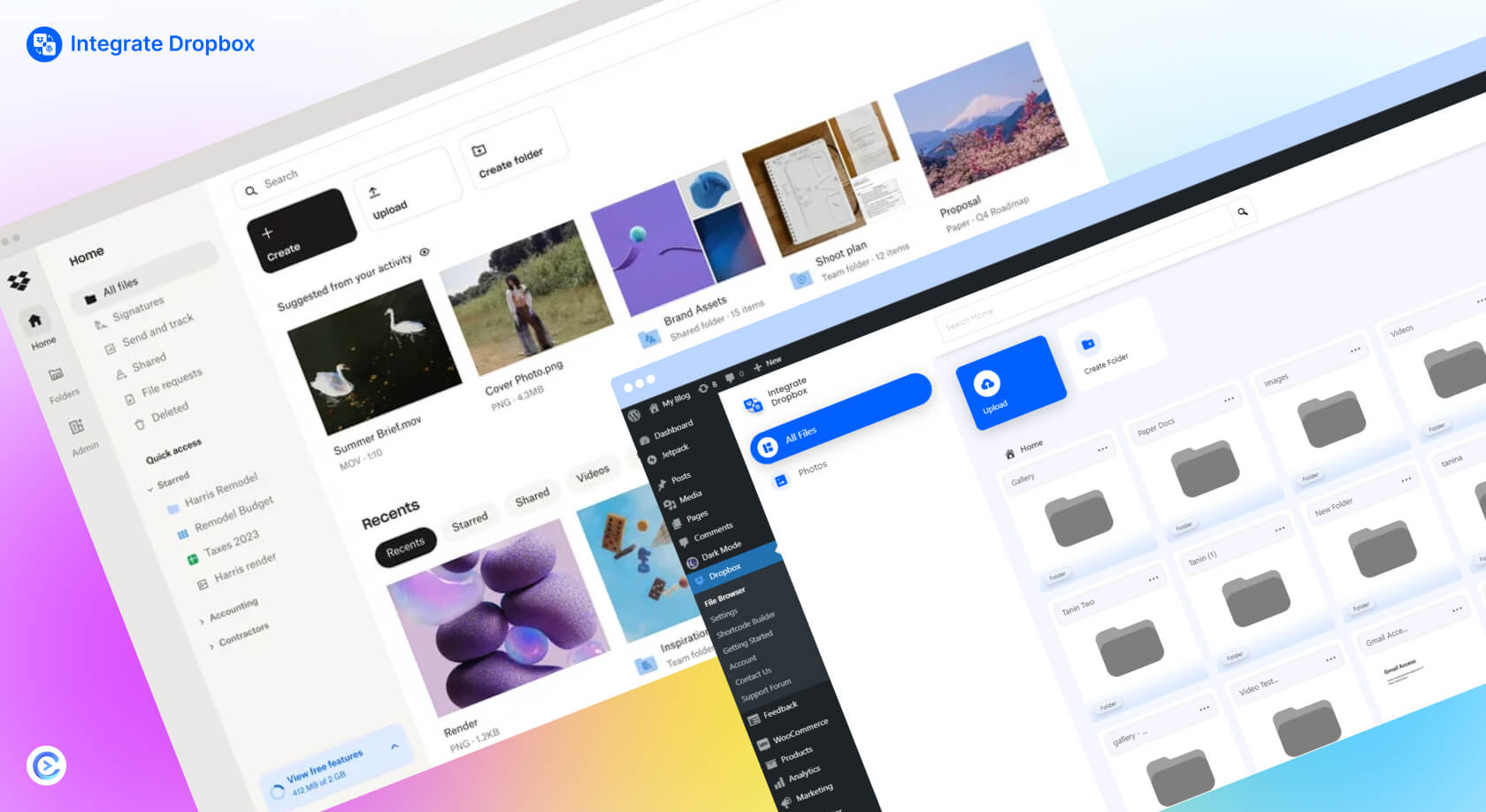Select the Recents filter tab
This screenshot has width=1486, height=812.
pos(405,548)
